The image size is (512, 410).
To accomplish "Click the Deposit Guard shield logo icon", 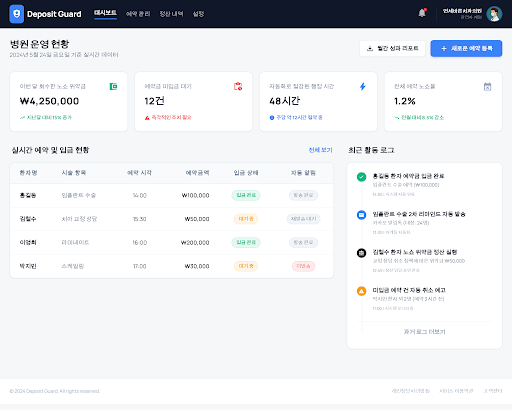I will coord(16,14).
